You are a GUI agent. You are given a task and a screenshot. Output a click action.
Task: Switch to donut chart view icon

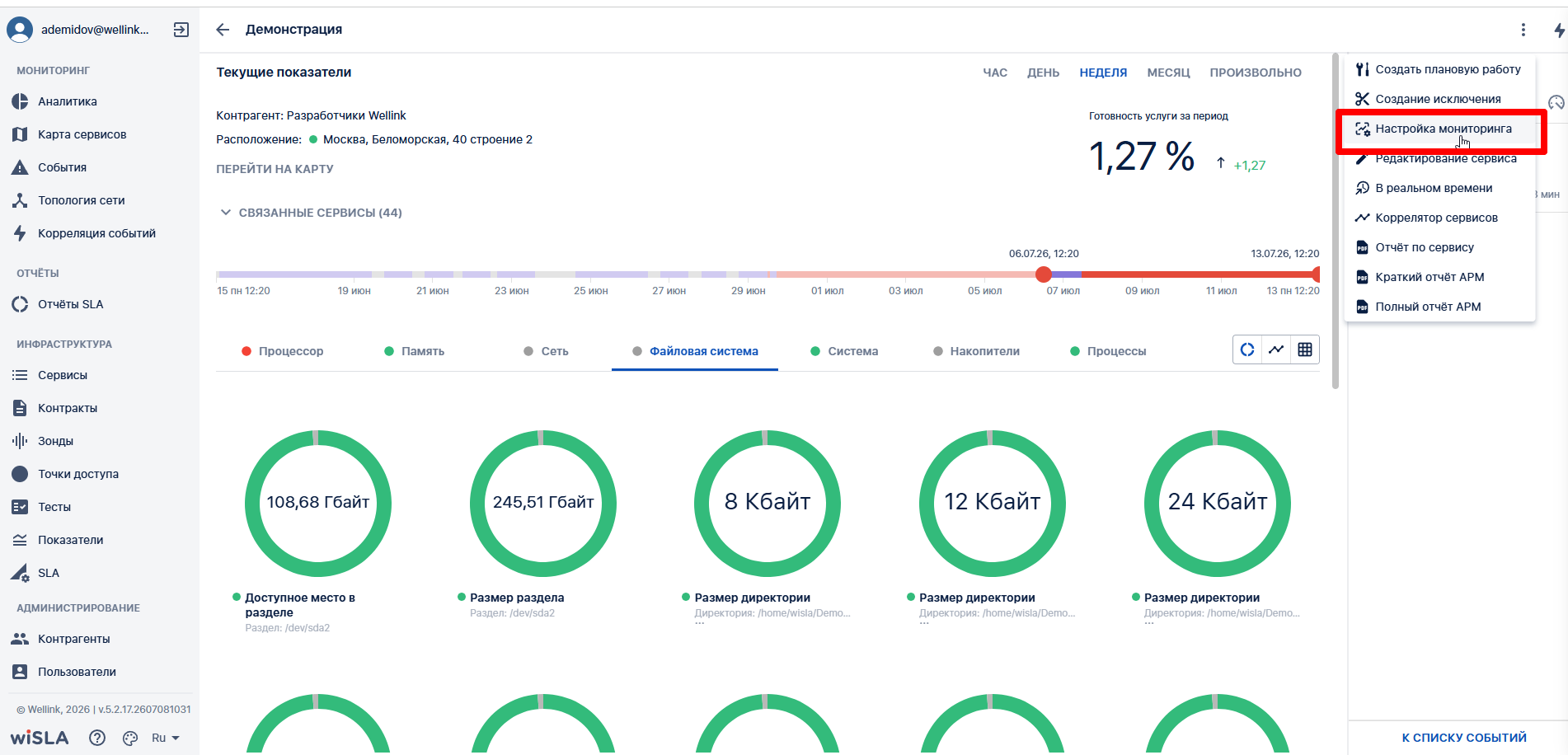1247,349
